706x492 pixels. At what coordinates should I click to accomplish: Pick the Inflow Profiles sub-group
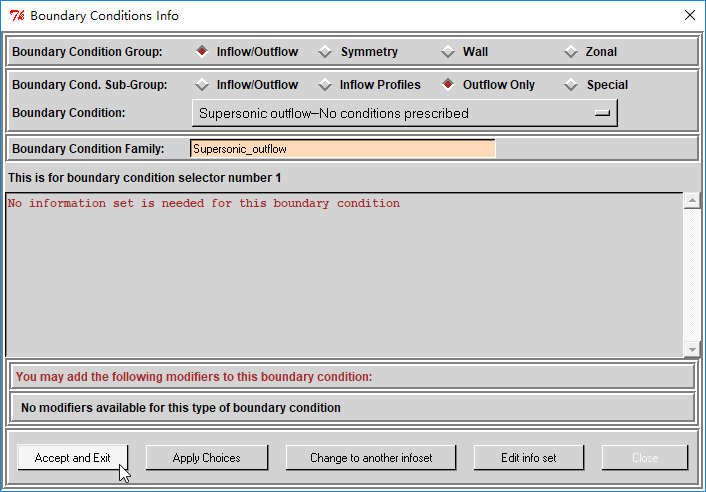click(x=326, y=85)
